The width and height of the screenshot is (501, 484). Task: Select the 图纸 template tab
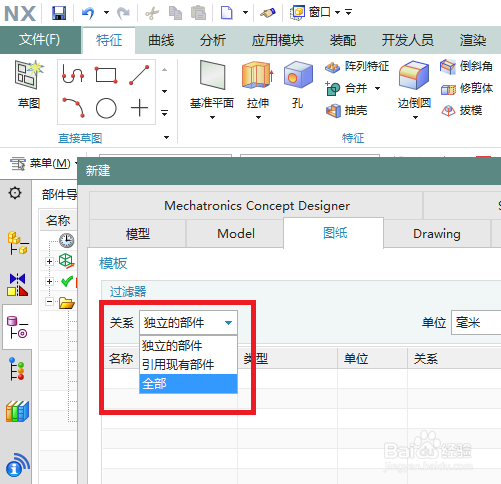pyautogui.click(x=334, y=233)
